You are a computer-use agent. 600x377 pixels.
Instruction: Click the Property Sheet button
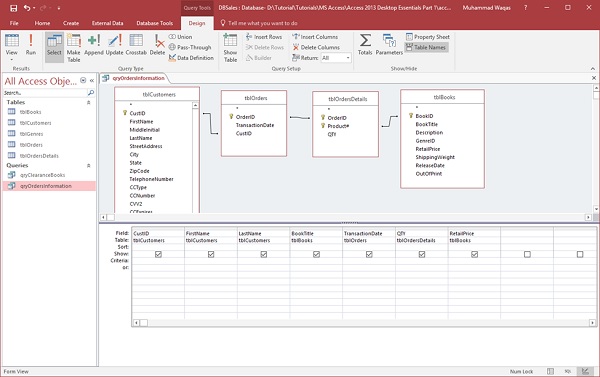point(428,37)
